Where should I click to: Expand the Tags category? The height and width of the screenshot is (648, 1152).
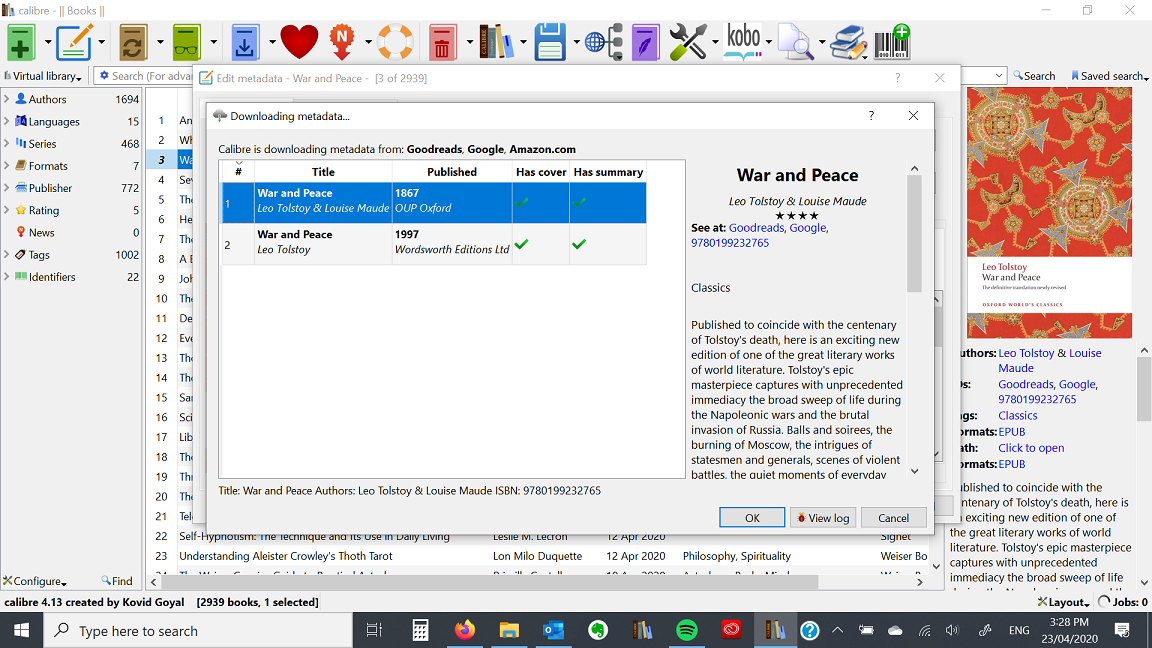point(7,254)
